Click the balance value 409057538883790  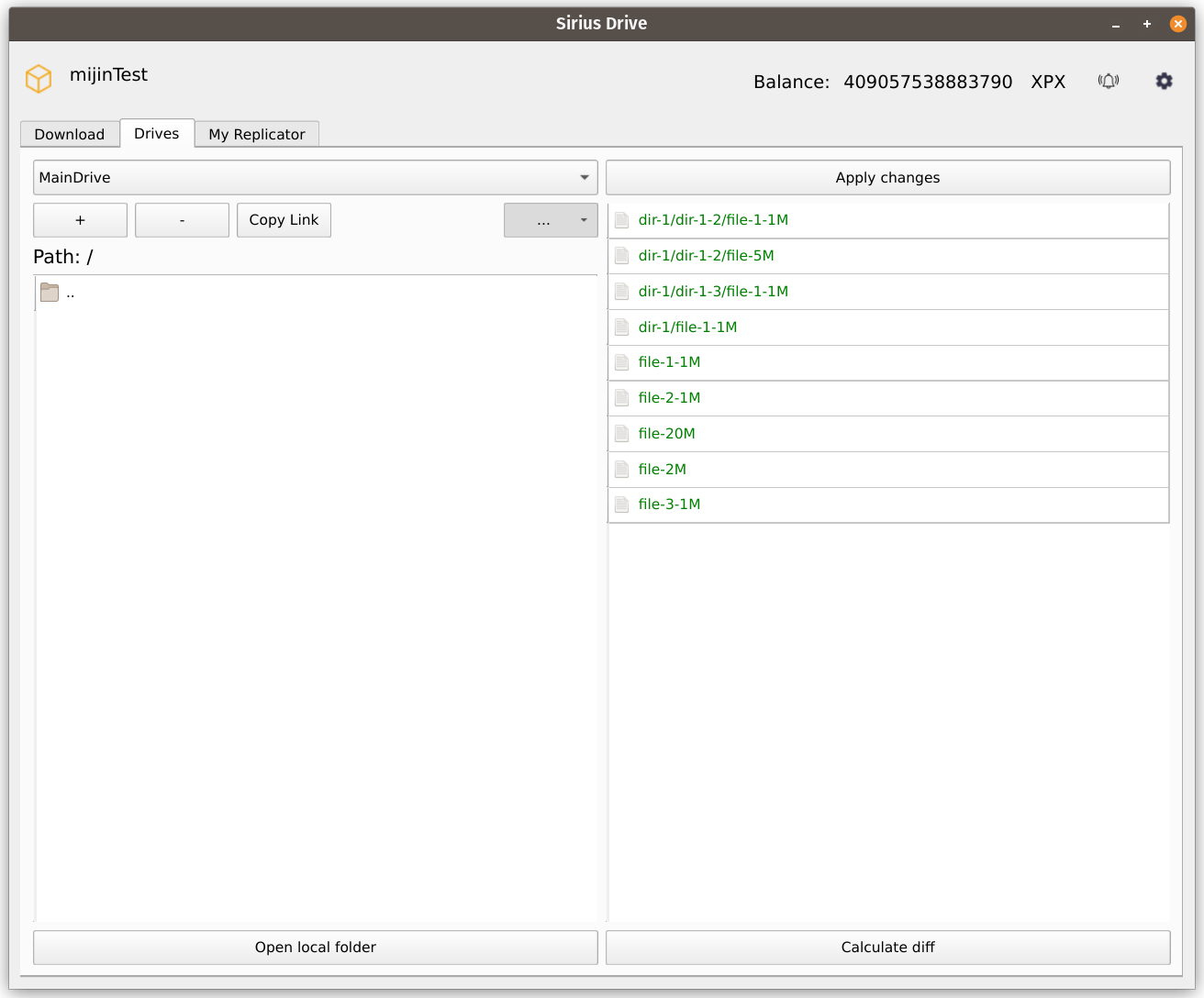coord(928,82)
